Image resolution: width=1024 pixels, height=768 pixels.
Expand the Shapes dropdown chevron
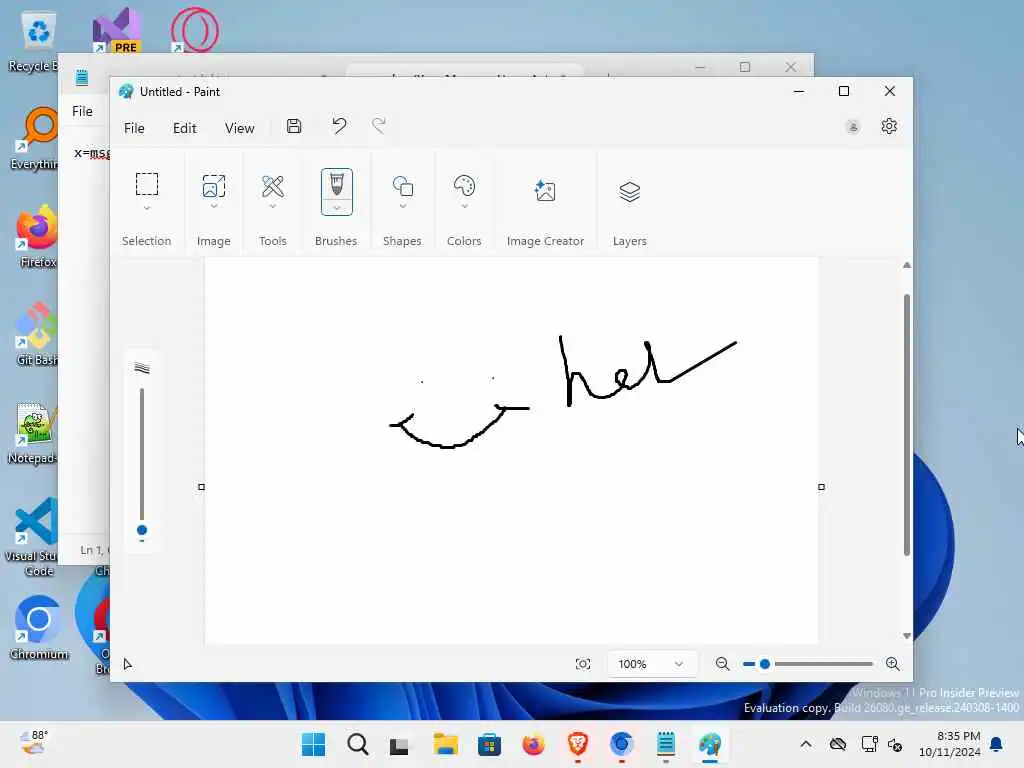402,206
